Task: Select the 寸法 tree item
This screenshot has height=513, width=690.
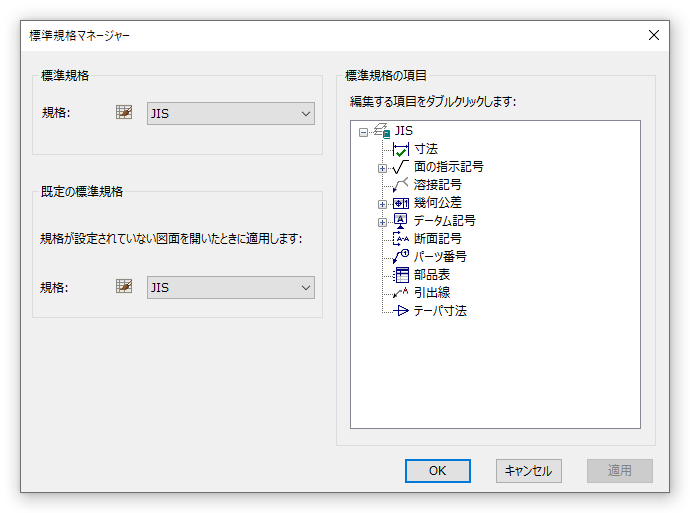Action: pyautogui.click(x=426, y=149)
